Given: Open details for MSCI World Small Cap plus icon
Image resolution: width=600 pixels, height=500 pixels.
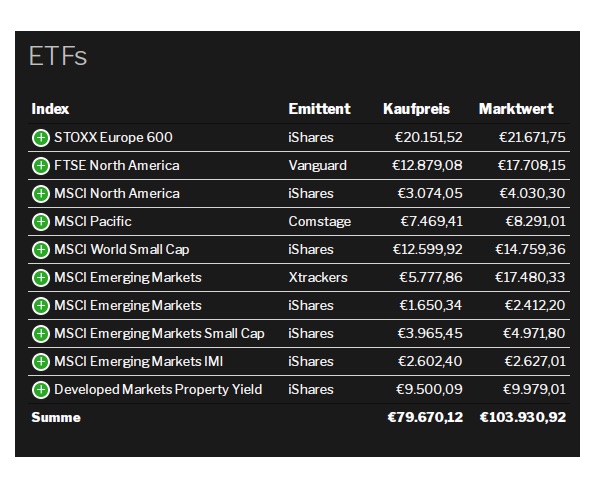Looking at the screenshot, I should coord(41,249).
